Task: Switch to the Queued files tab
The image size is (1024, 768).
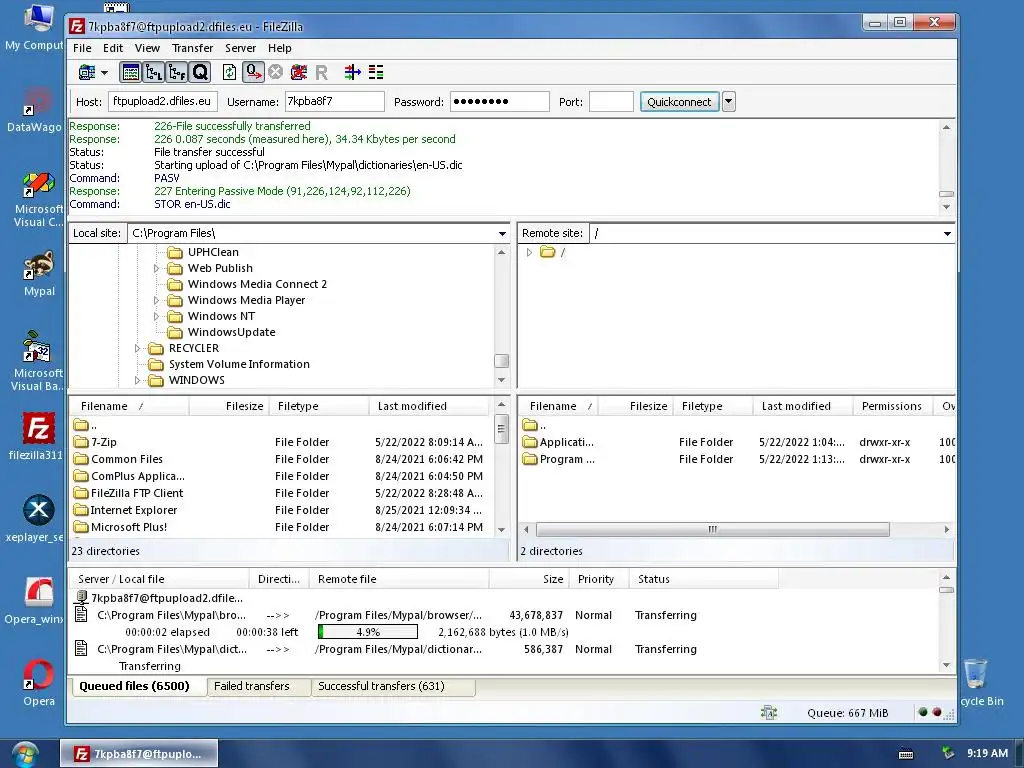Action: pos(138,686)
